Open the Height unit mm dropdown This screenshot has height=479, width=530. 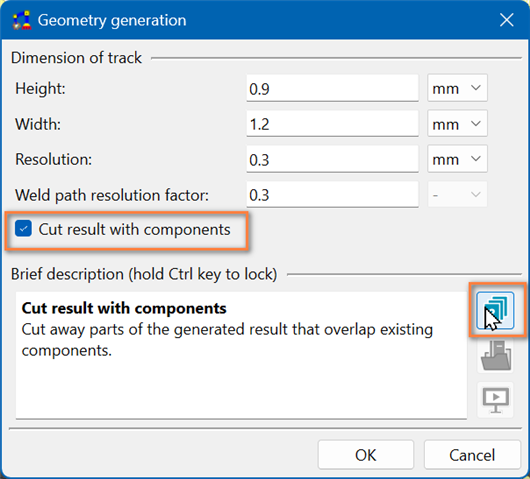(457, 88)
